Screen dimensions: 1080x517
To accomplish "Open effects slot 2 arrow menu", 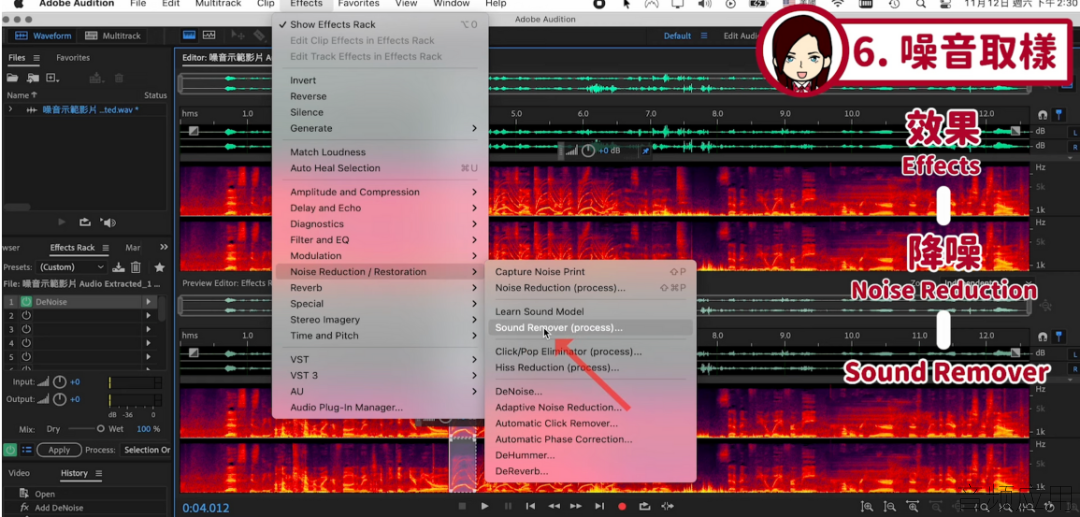I will pos(148,315).
